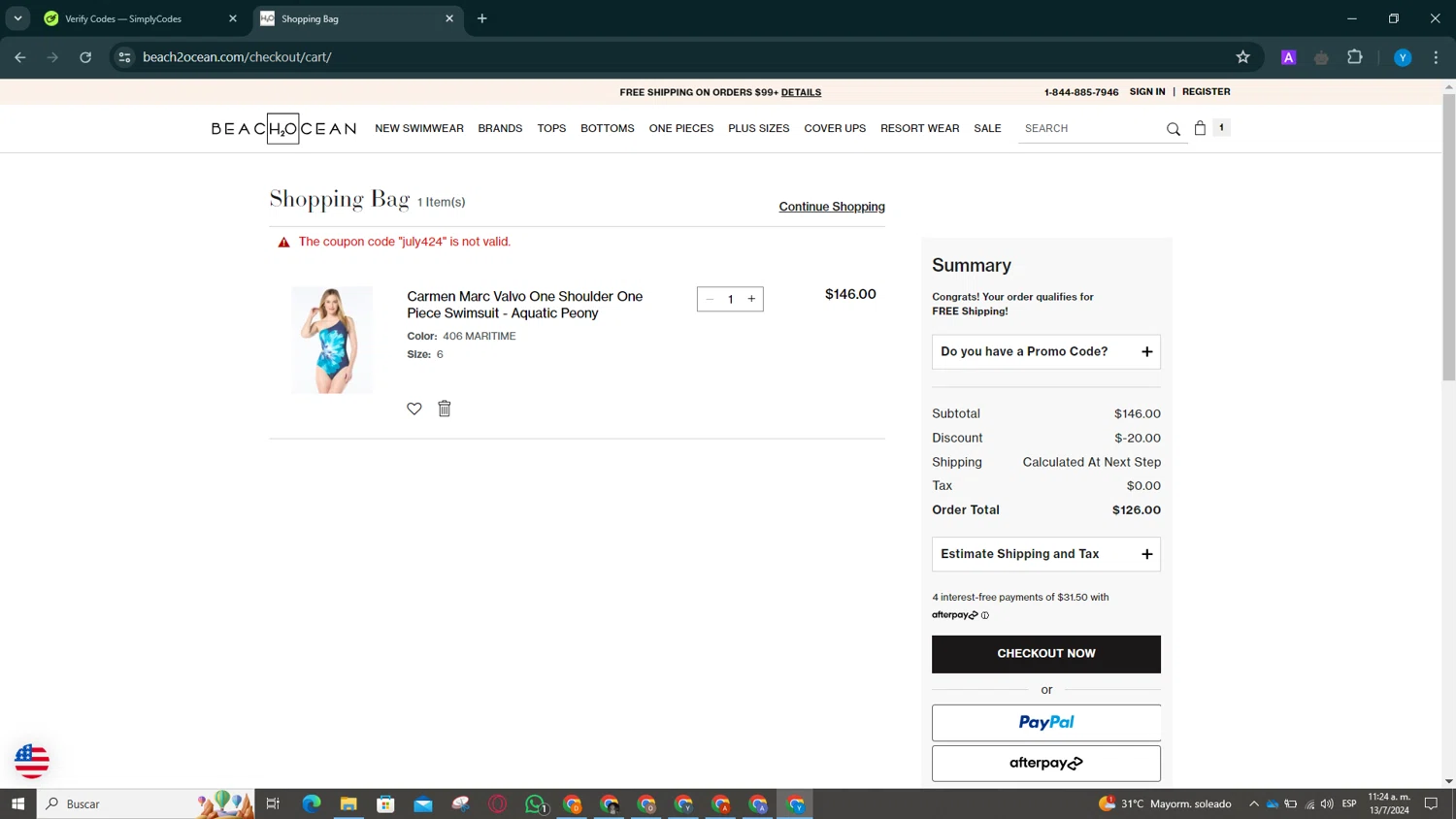Open a new browser tab
This screenshot has height=819, width=1456.
pyautogui.click(x=482, y=18)
